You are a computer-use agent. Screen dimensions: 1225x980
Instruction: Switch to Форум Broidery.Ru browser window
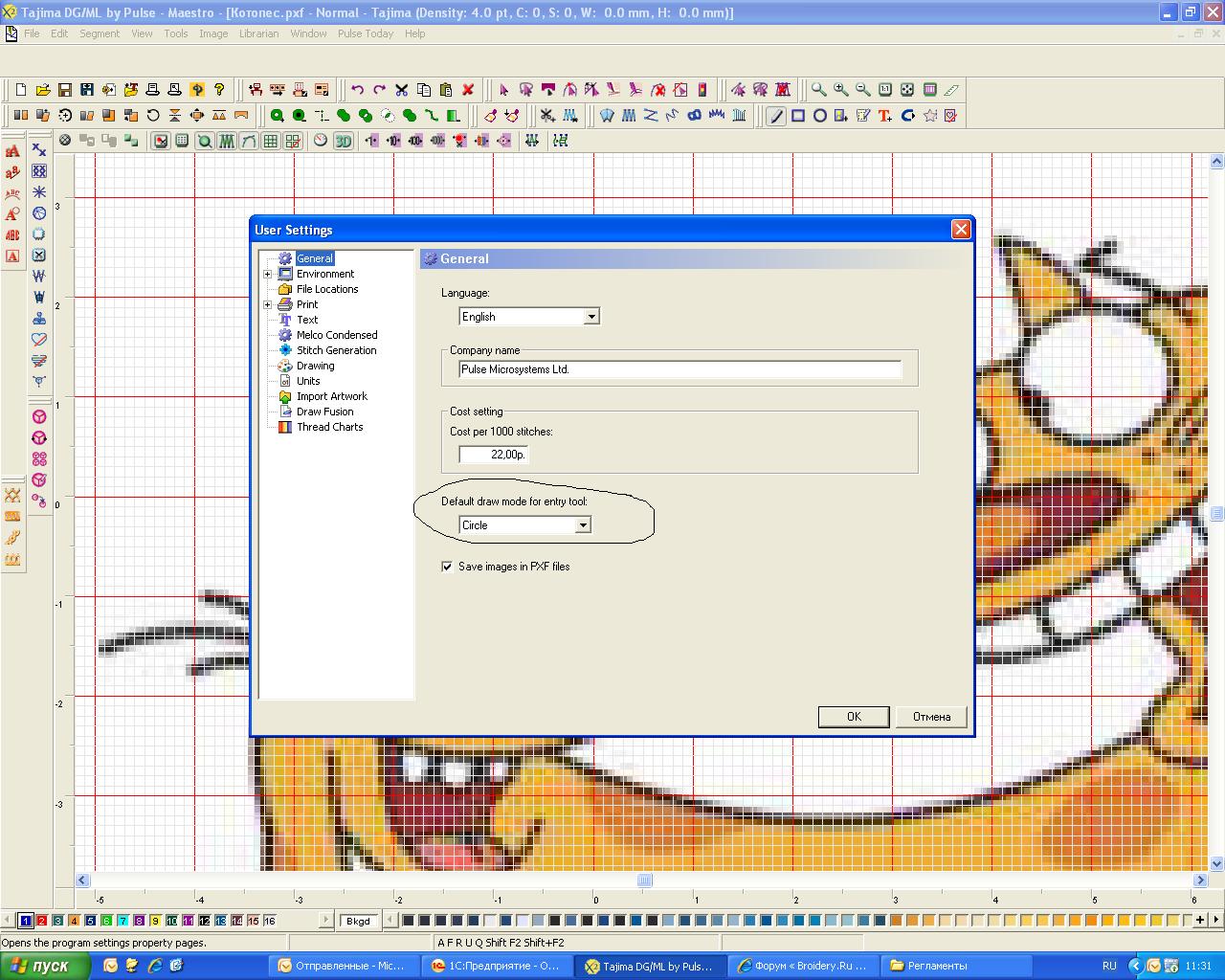[804, 966]
